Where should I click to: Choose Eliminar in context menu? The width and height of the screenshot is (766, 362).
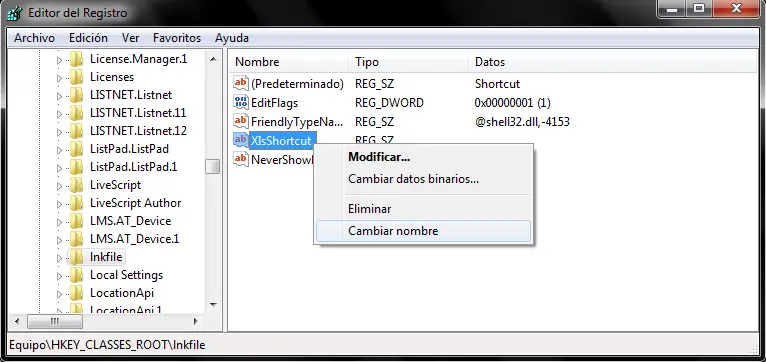[423, 209]
